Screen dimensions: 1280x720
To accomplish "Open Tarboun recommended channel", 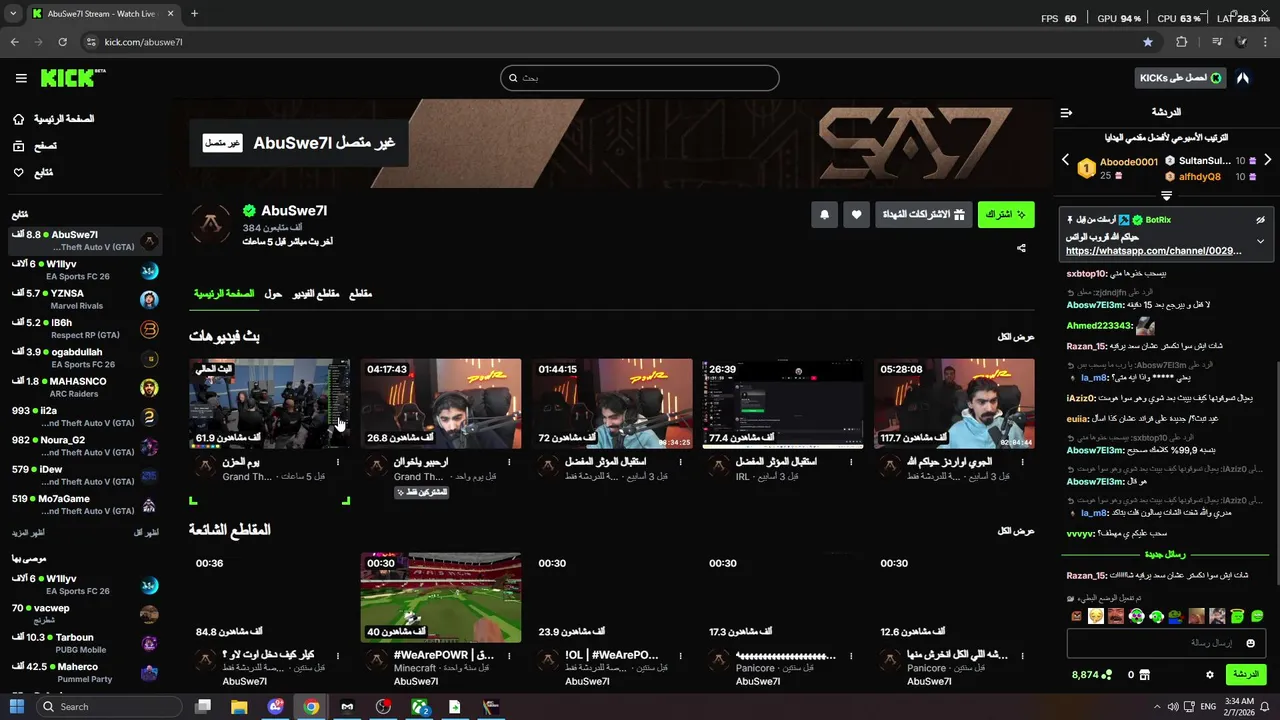I will [x=85, y=643].
